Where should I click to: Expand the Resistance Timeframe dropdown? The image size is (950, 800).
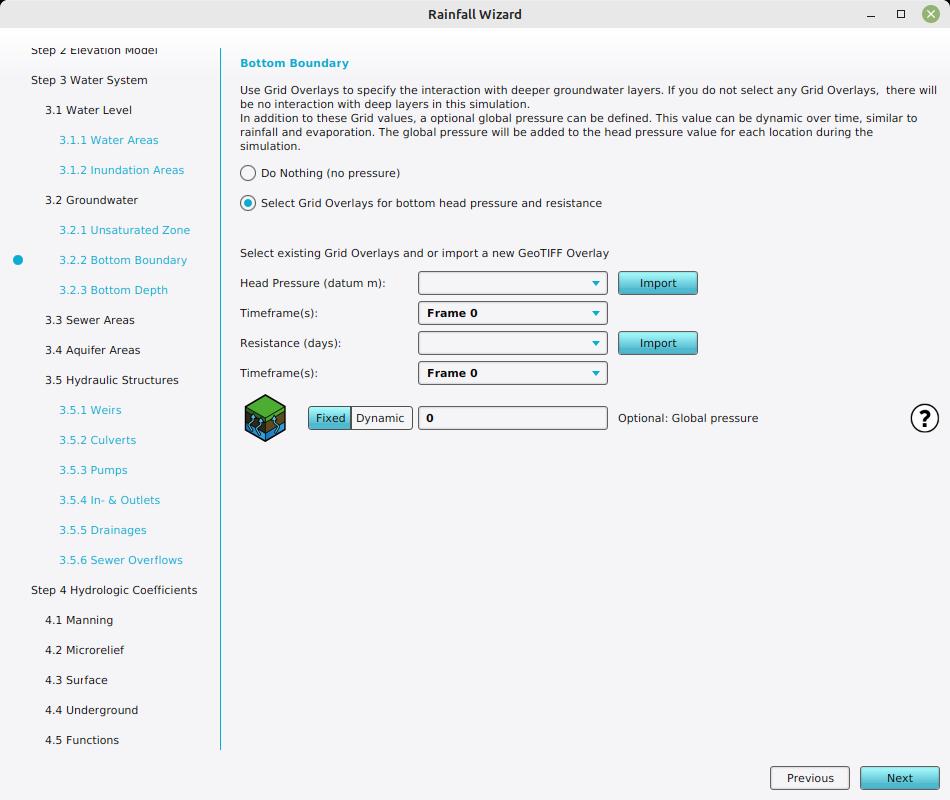[x=512, y=373]
